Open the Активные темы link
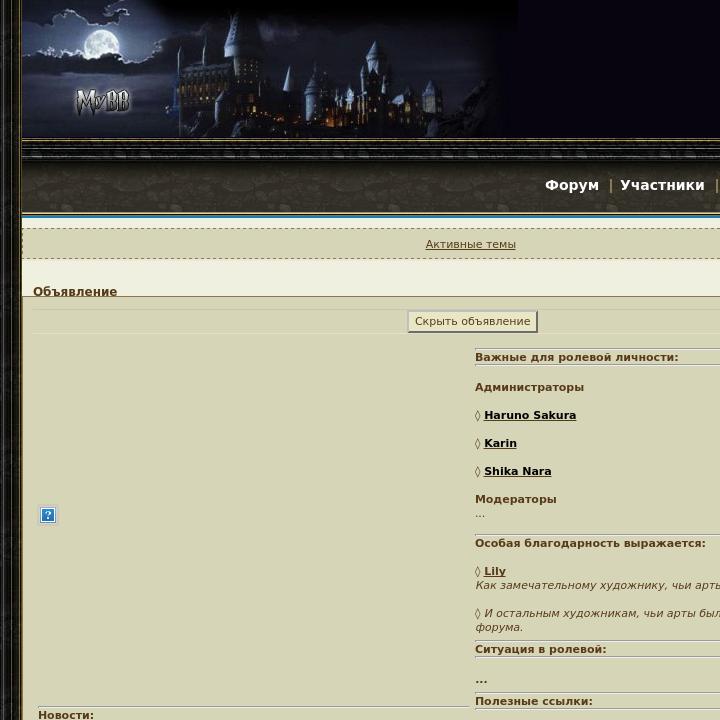Viewport: 720px width, 720px height. pos(470,244)
